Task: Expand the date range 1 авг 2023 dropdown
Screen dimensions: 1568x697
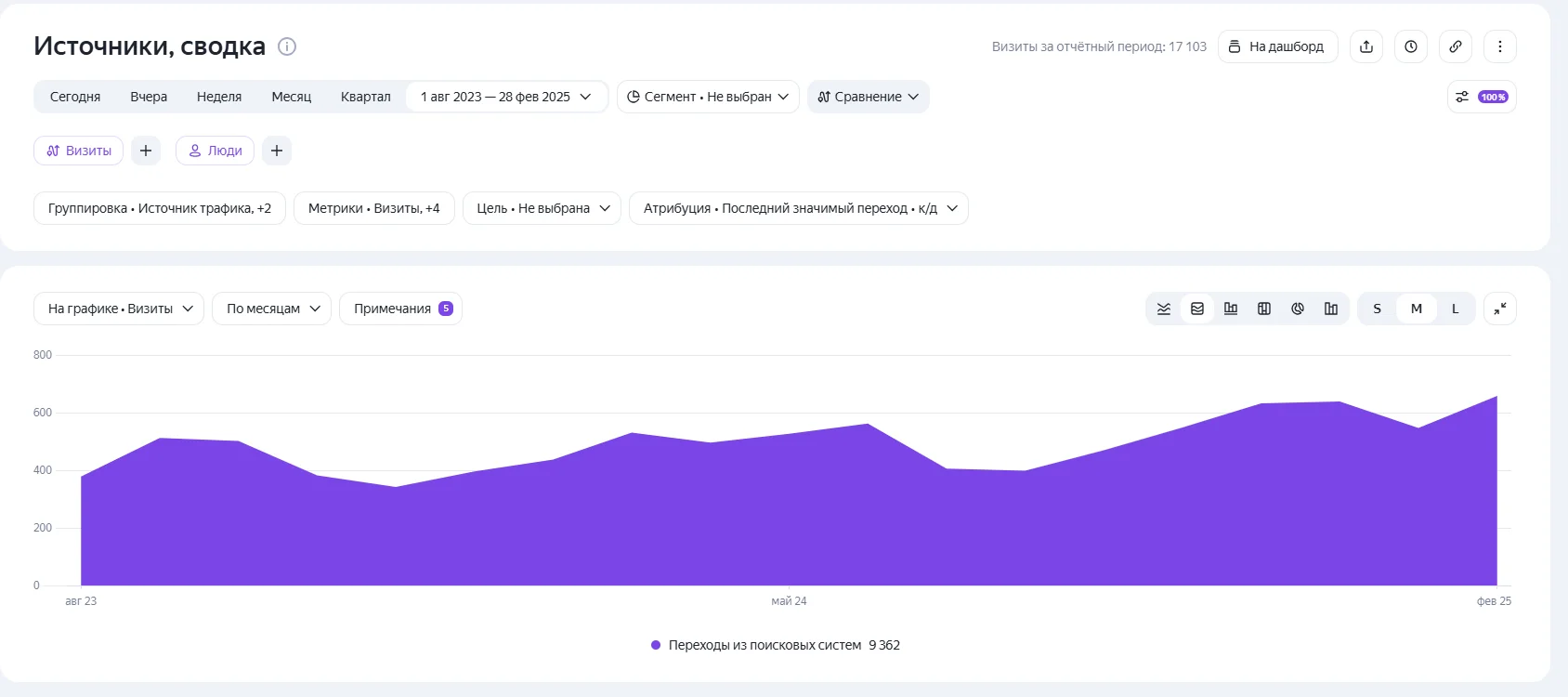Action: coord(506,97)
